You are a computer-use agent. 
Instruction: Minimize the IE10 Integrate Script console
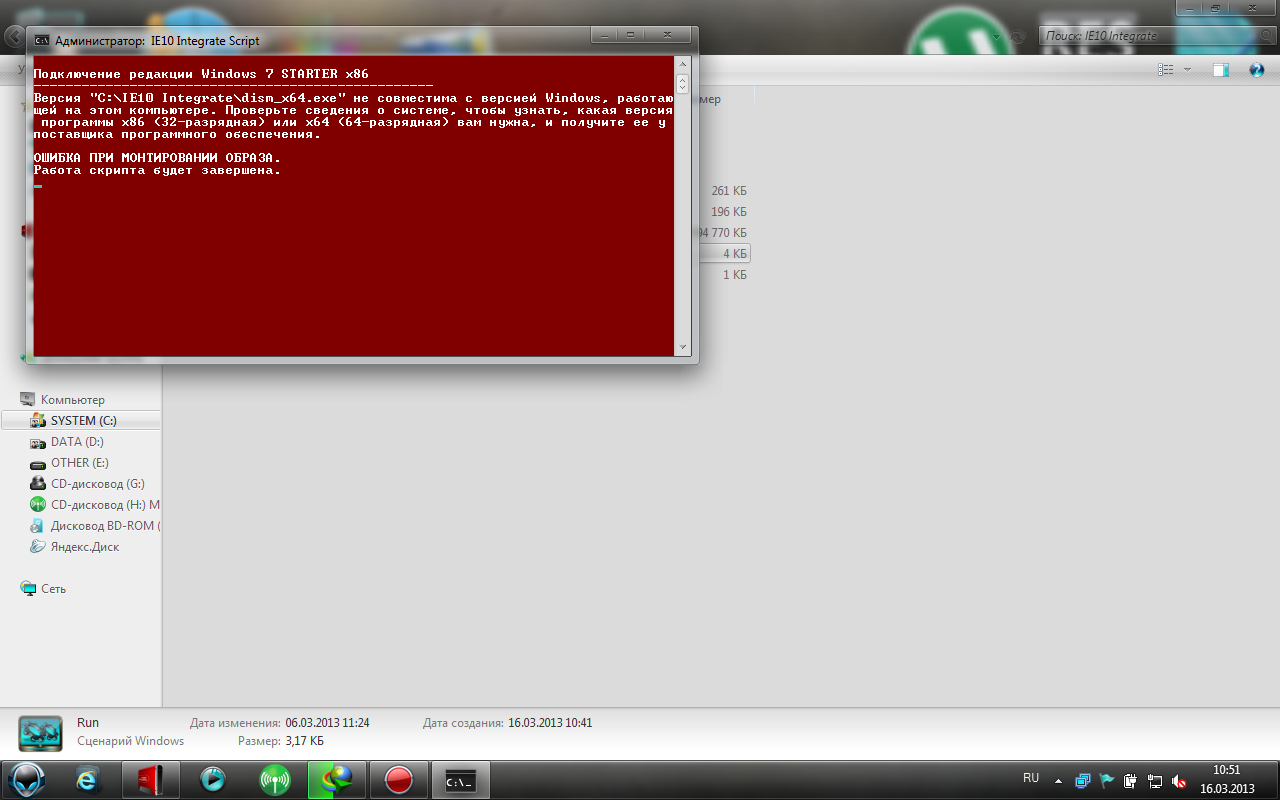(605, 35)
